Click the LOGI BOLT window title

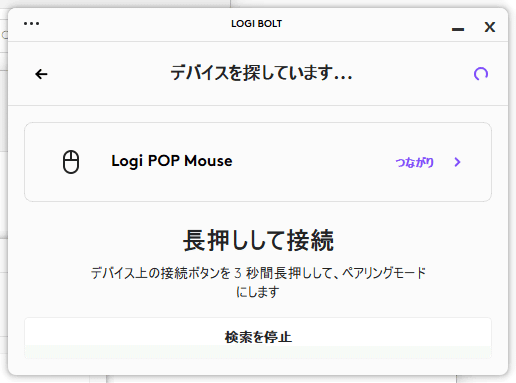pyautogui.click(x=257, y=24)
